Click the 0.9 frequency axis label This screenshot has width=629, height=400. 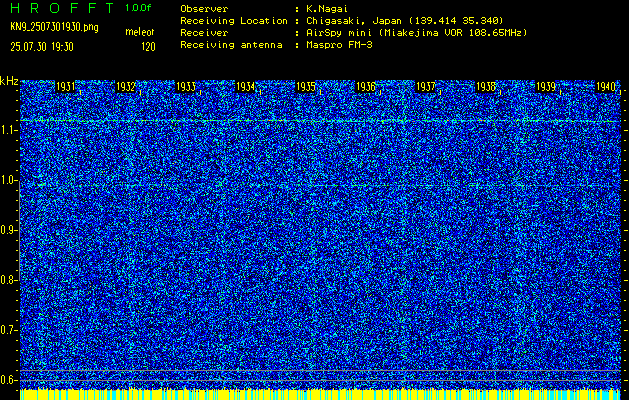(x=7, y=230)
